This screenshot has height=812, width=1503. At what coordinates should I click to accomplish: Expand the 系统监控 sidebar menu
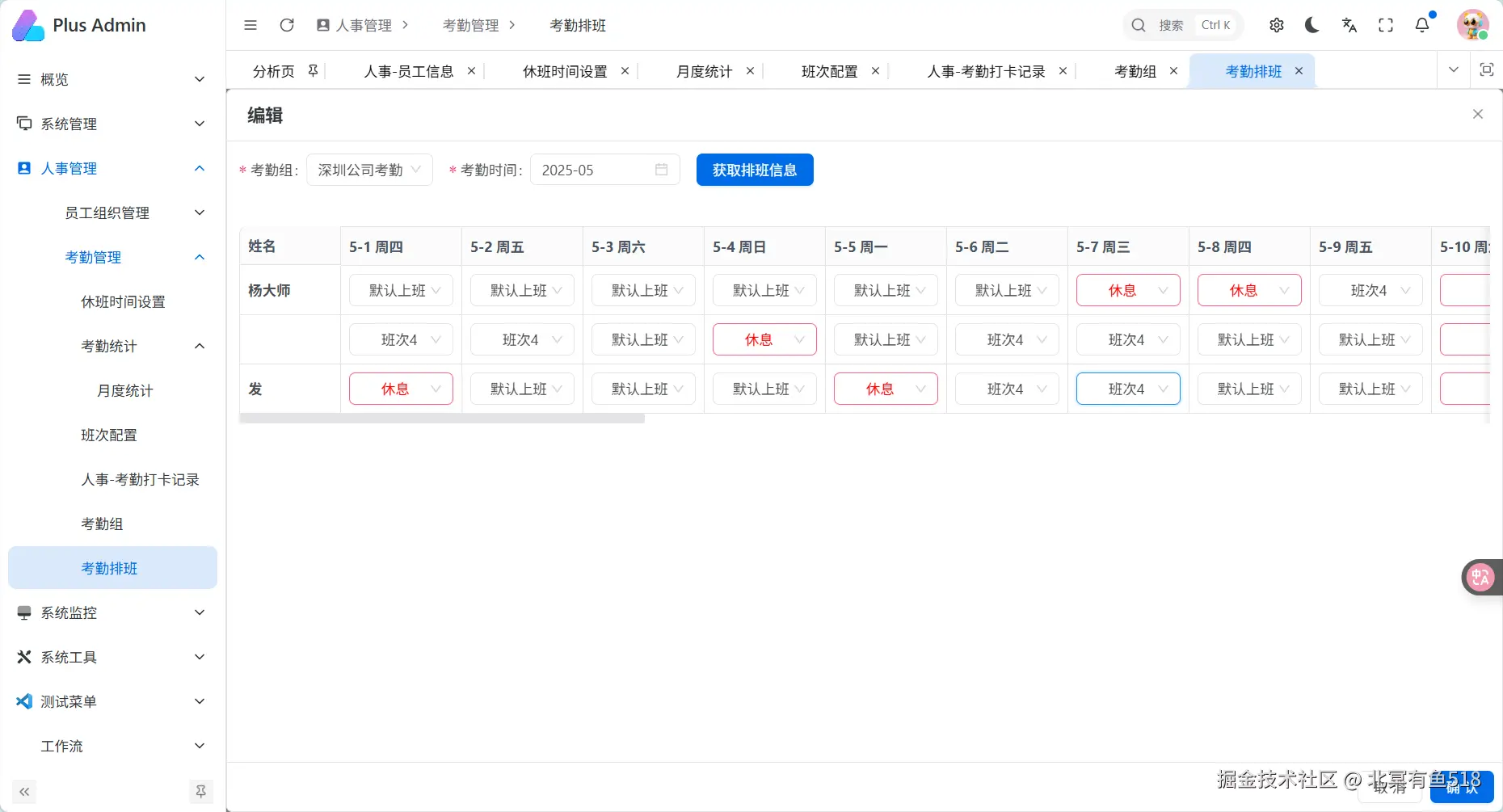pos(112,612)
